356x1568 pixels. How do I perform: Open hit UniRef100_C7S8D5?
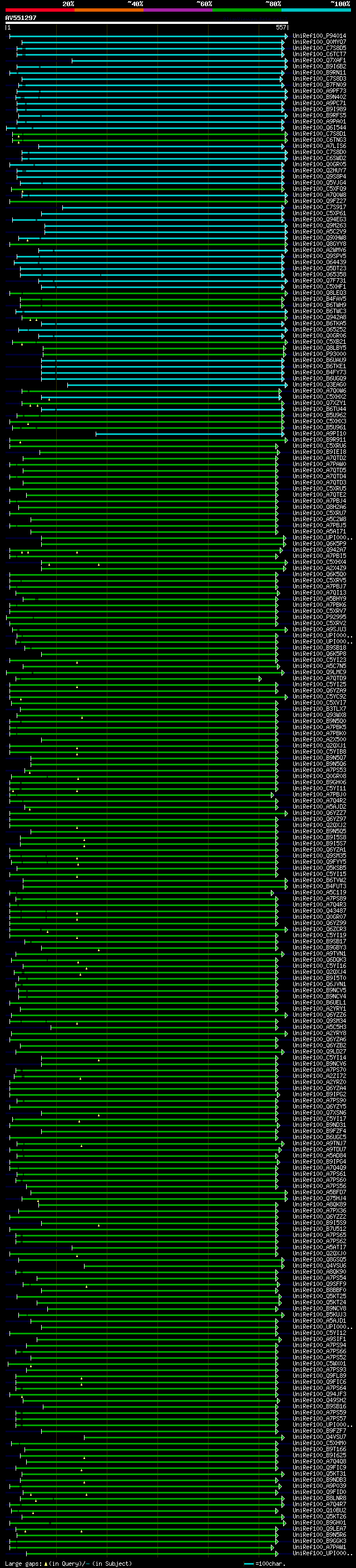pos(319,48)
